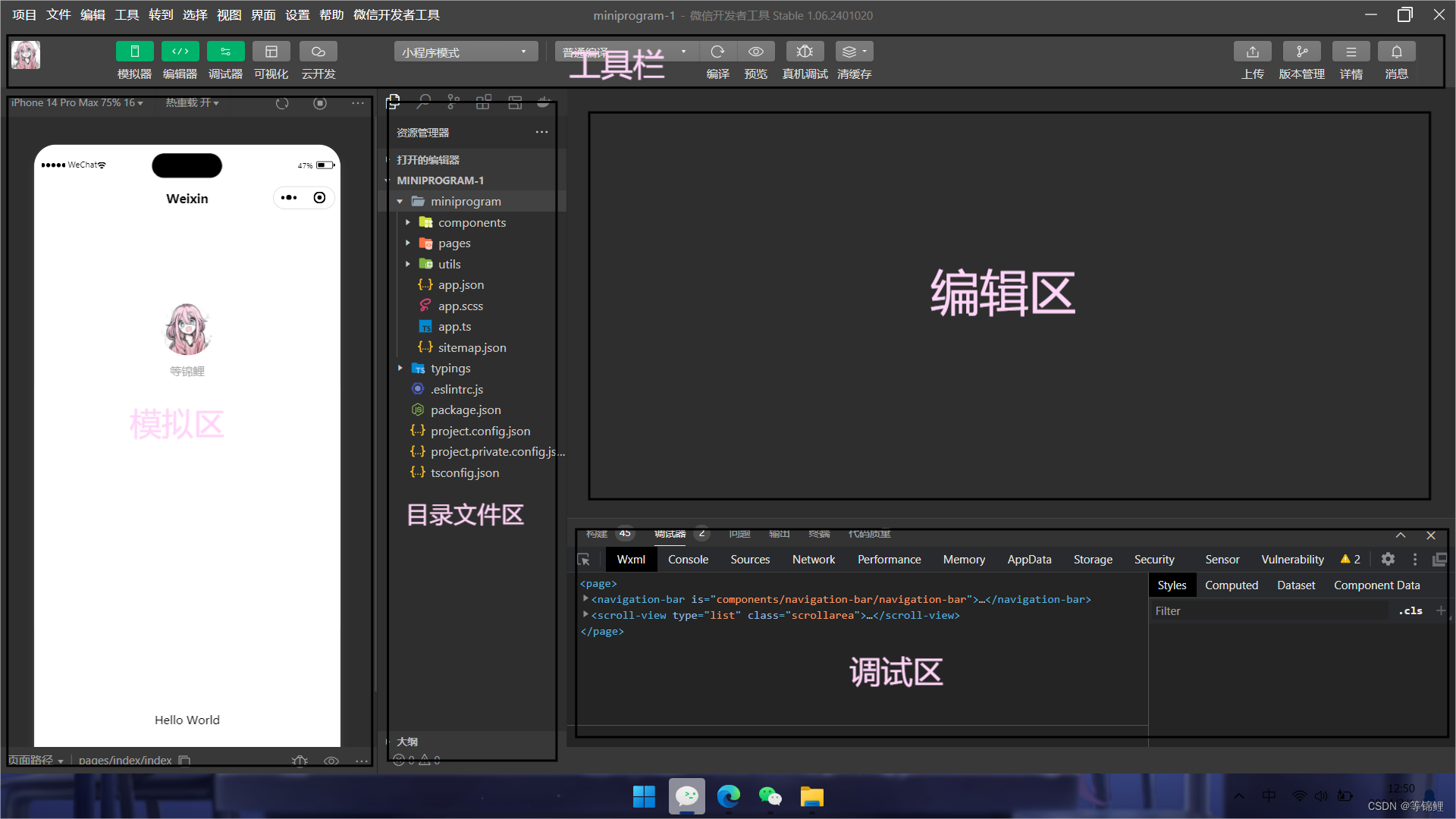This screenshot has height=819, width=1456.
Task: Select the element inspector picker icon
Action: [x=583, y=560]
